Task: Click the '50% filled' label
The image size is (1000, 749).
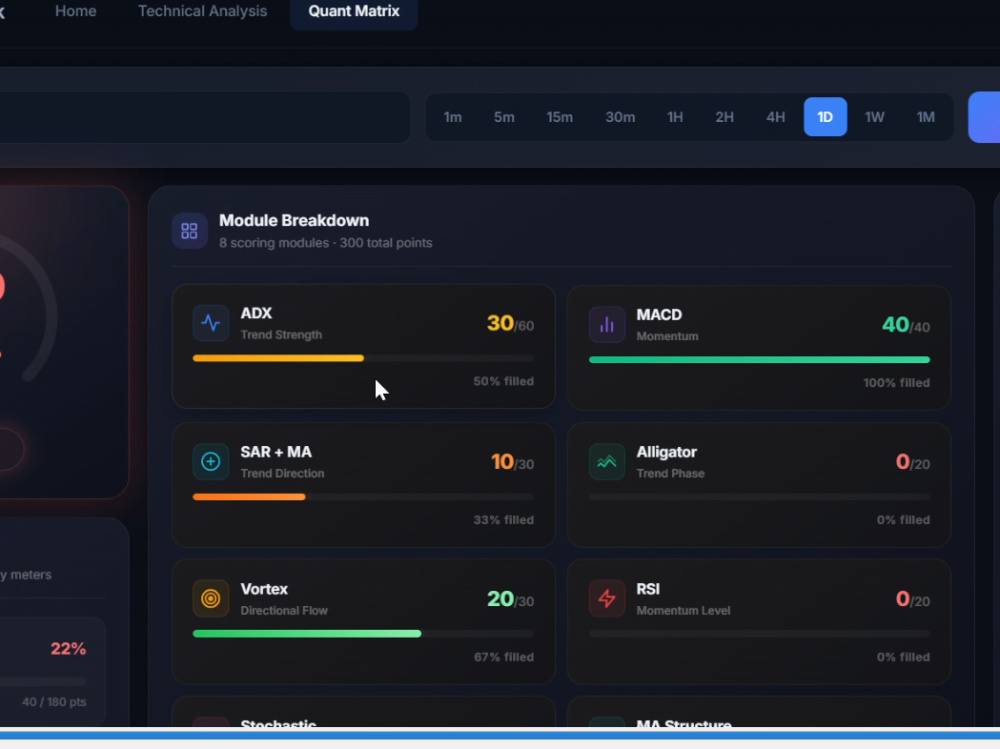Action: [503, 382]
